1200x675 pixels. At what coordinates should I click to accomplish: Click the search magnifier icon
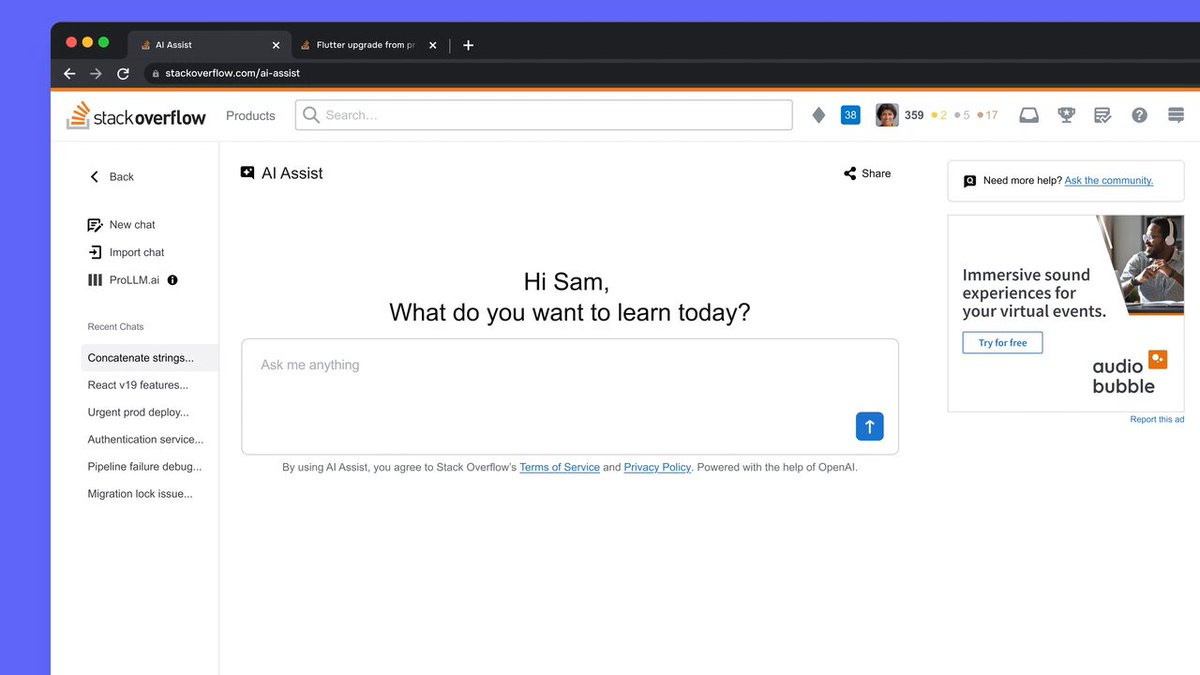coord(311,115)
